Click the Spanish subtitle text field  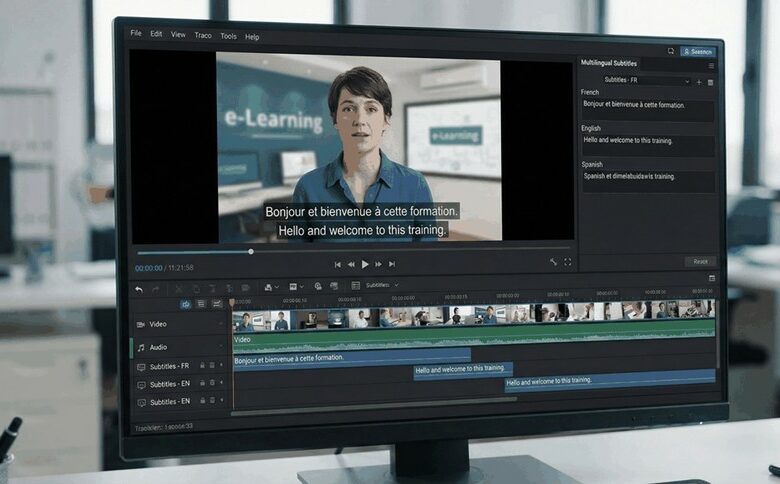click(649, 182)
